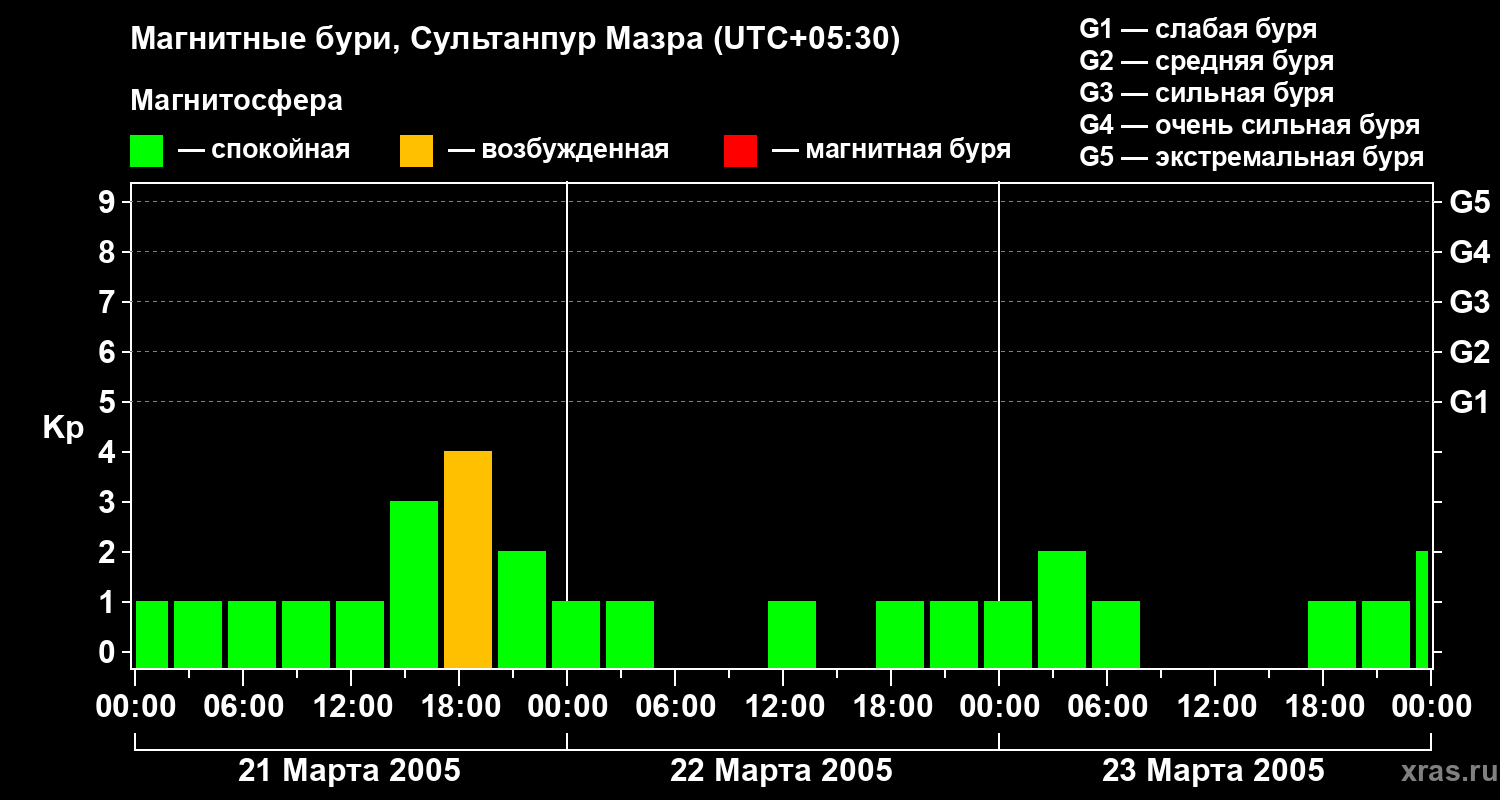Image resolution: width=1500 pixels, height=800 pixels.
Task: Click the green Kp 3 bar on 21 March
Action: [x=414, y=585]
